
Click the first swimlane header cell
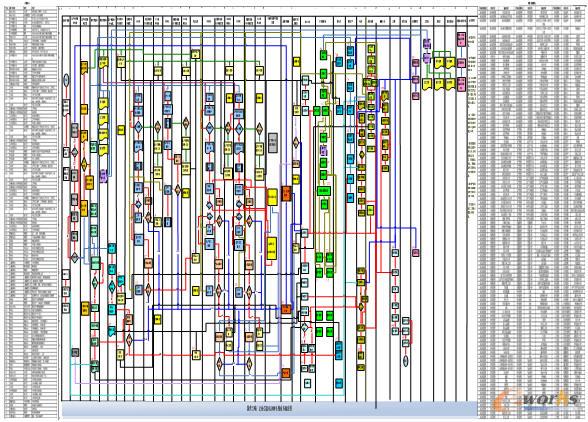66,21
